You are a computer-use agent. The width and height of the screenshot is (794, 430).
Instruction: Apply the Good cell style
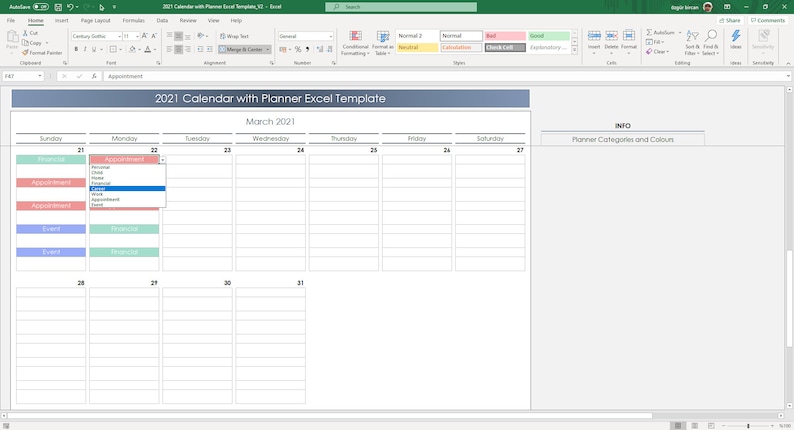tap(549, 36)
